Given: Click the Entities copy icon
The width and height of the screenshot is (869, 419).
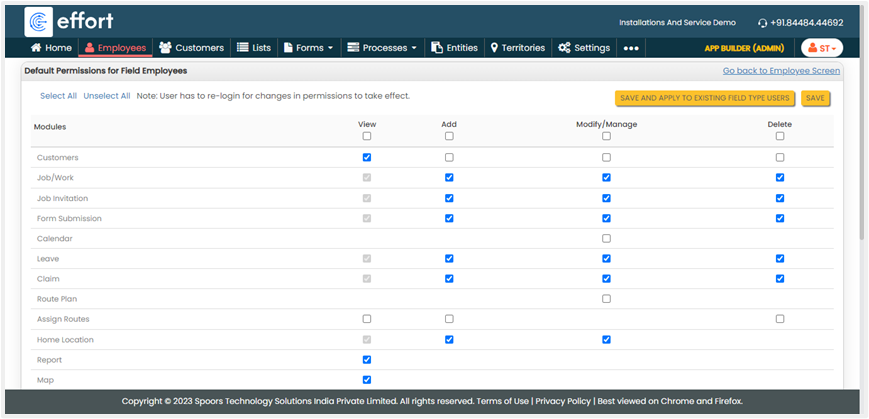Looking at the screenshot, I should coord(437,47).
